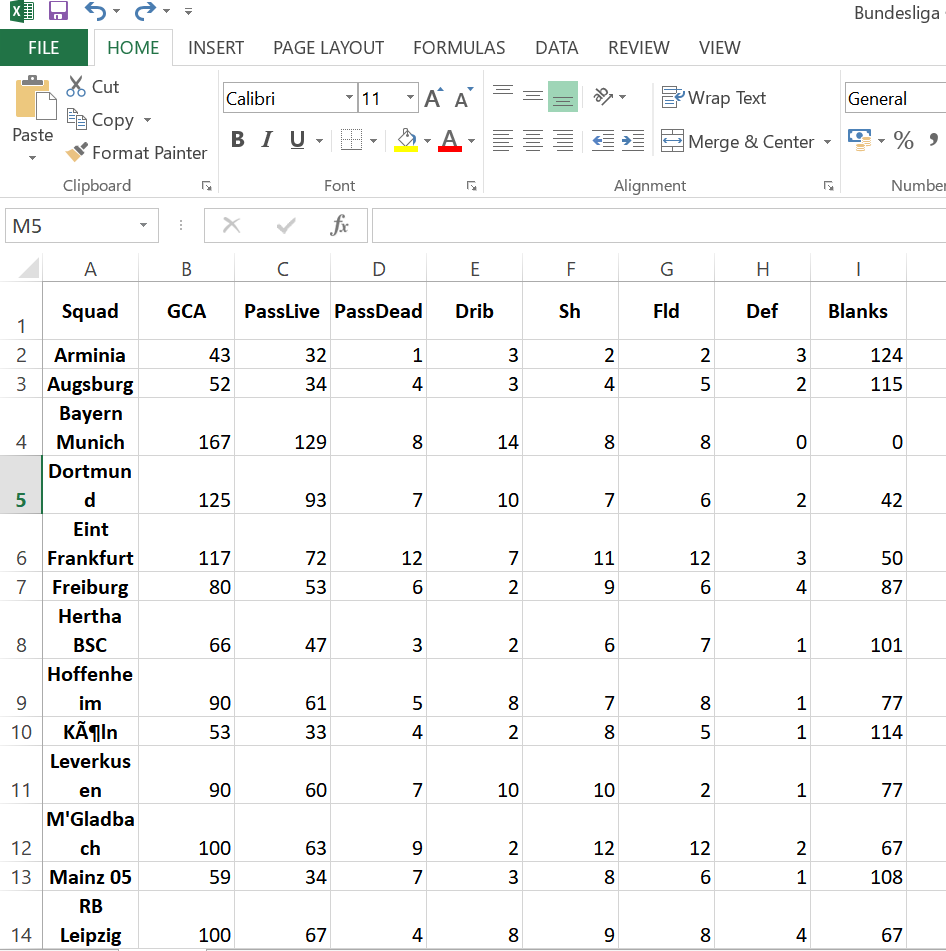Viewport: 946px width, 951px height.
Task: Open the Alignment dialog launcher
Action: pos(828,186)
